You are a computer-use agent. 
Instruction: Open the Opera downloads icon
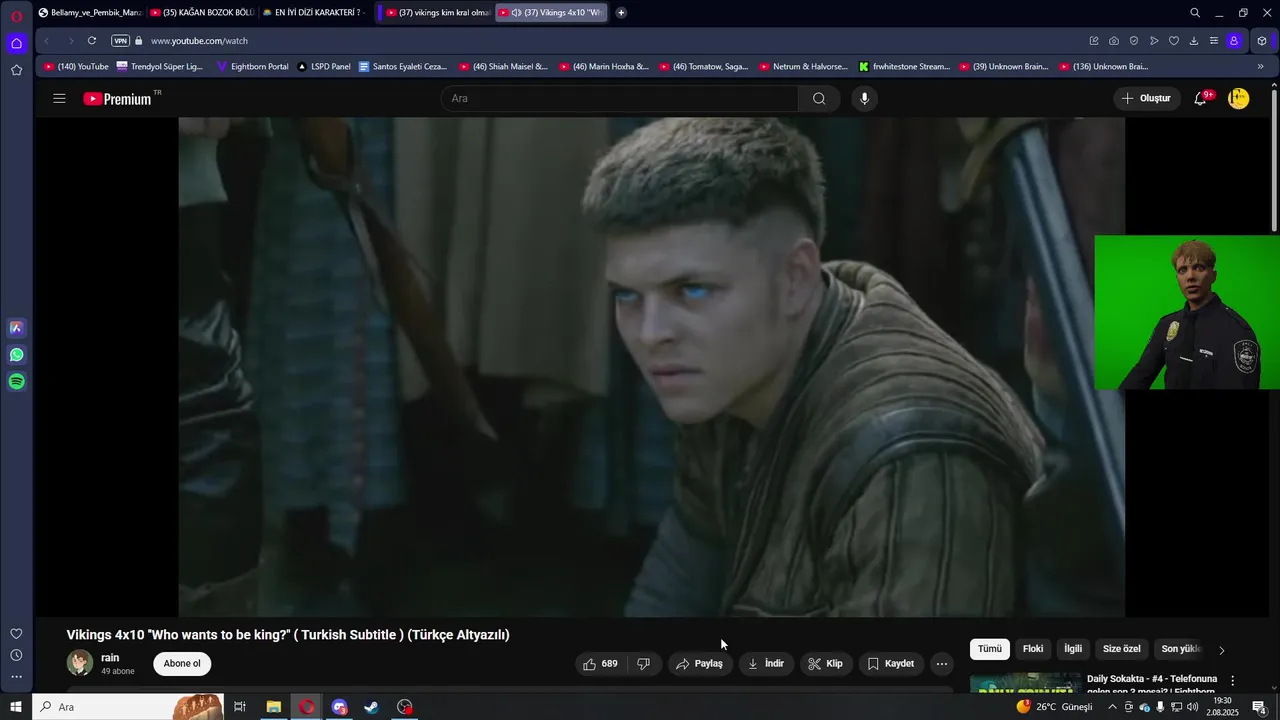pos(1194,41)
